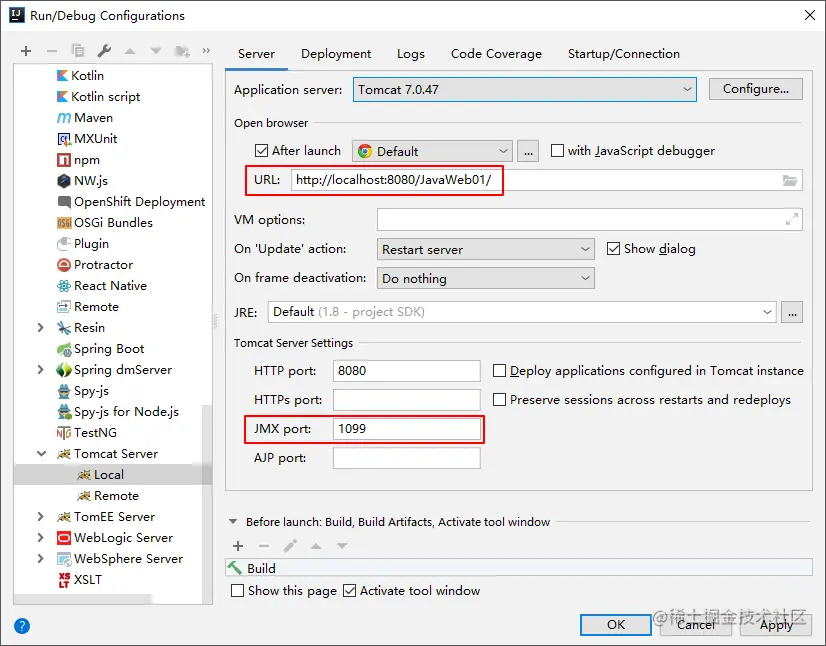Toggle the Show this page checkbox
The height and width of the screenshot is (646, 826).
pos(238,591)
